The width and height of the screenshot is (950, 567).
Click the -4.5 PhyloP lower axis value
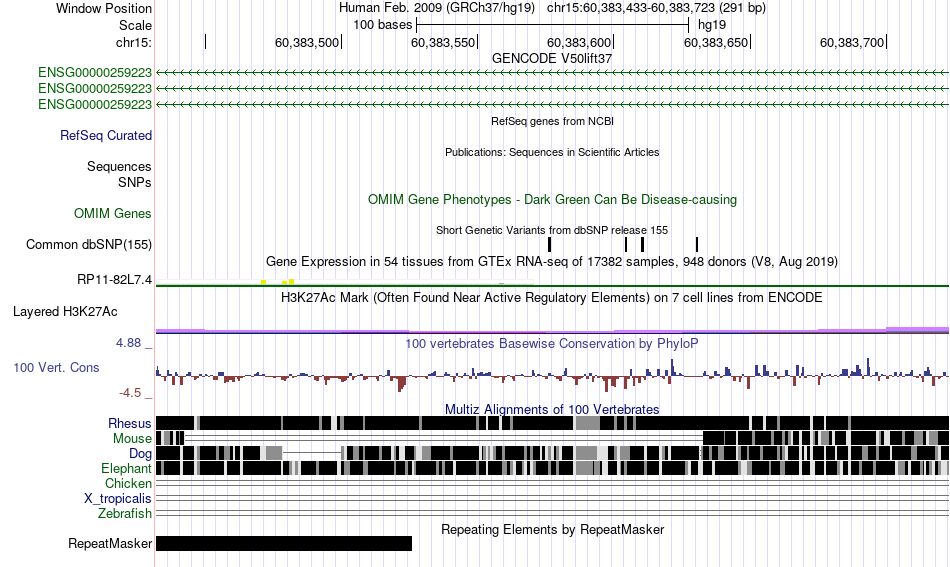(130, 393)
